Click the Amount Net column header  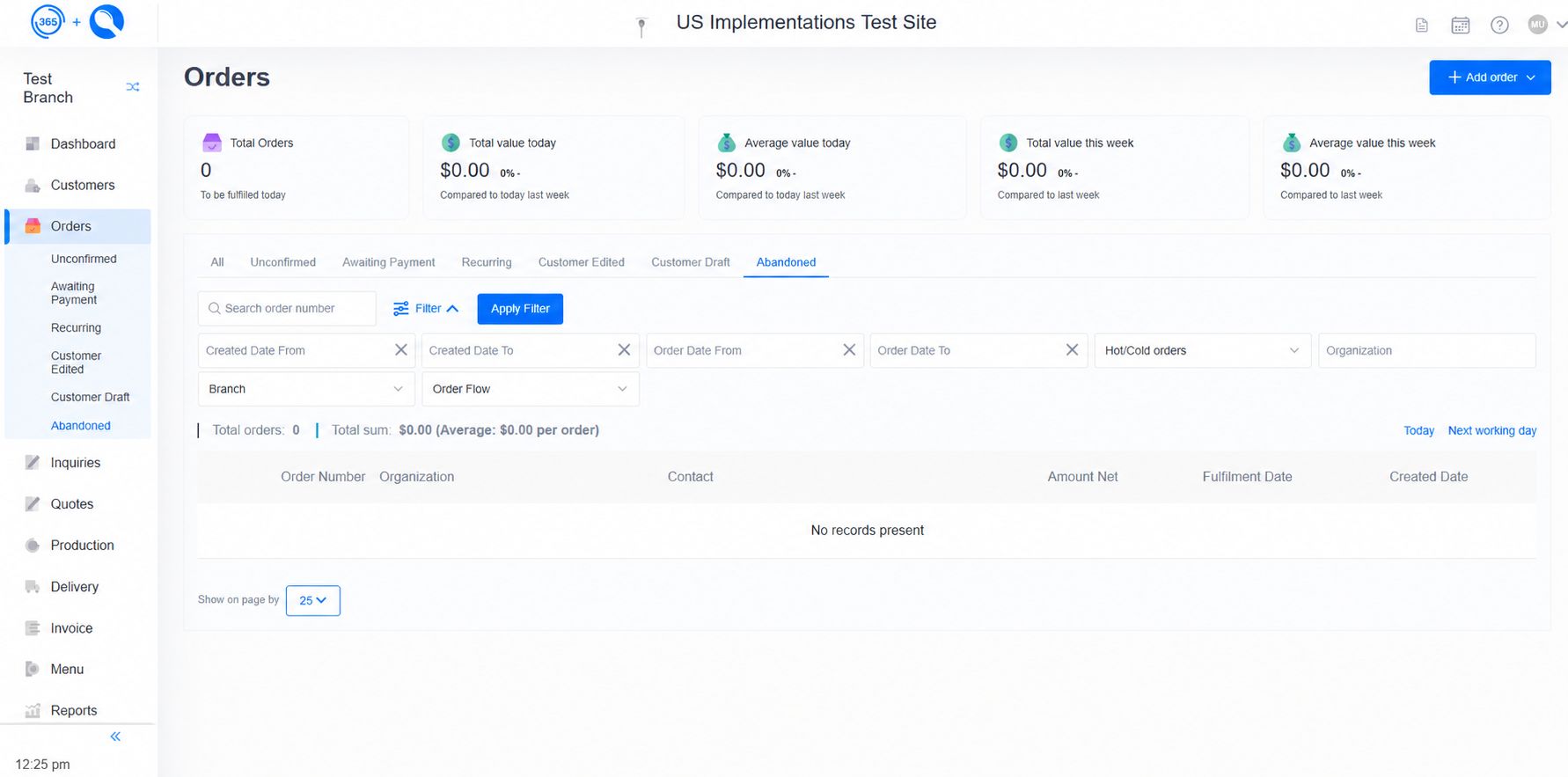1082,477
